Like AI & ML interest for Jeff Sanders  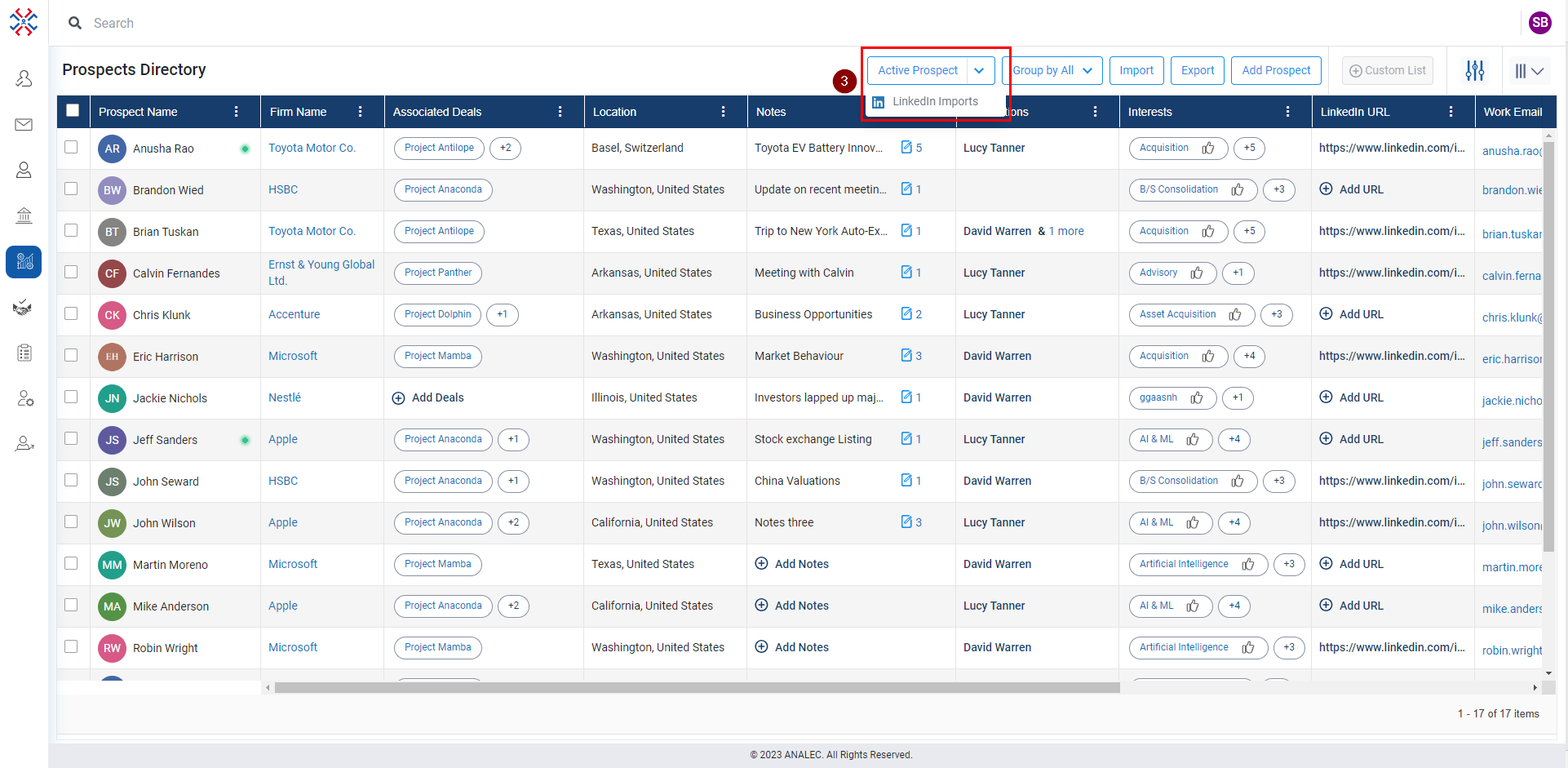(x=1193, y=439)
